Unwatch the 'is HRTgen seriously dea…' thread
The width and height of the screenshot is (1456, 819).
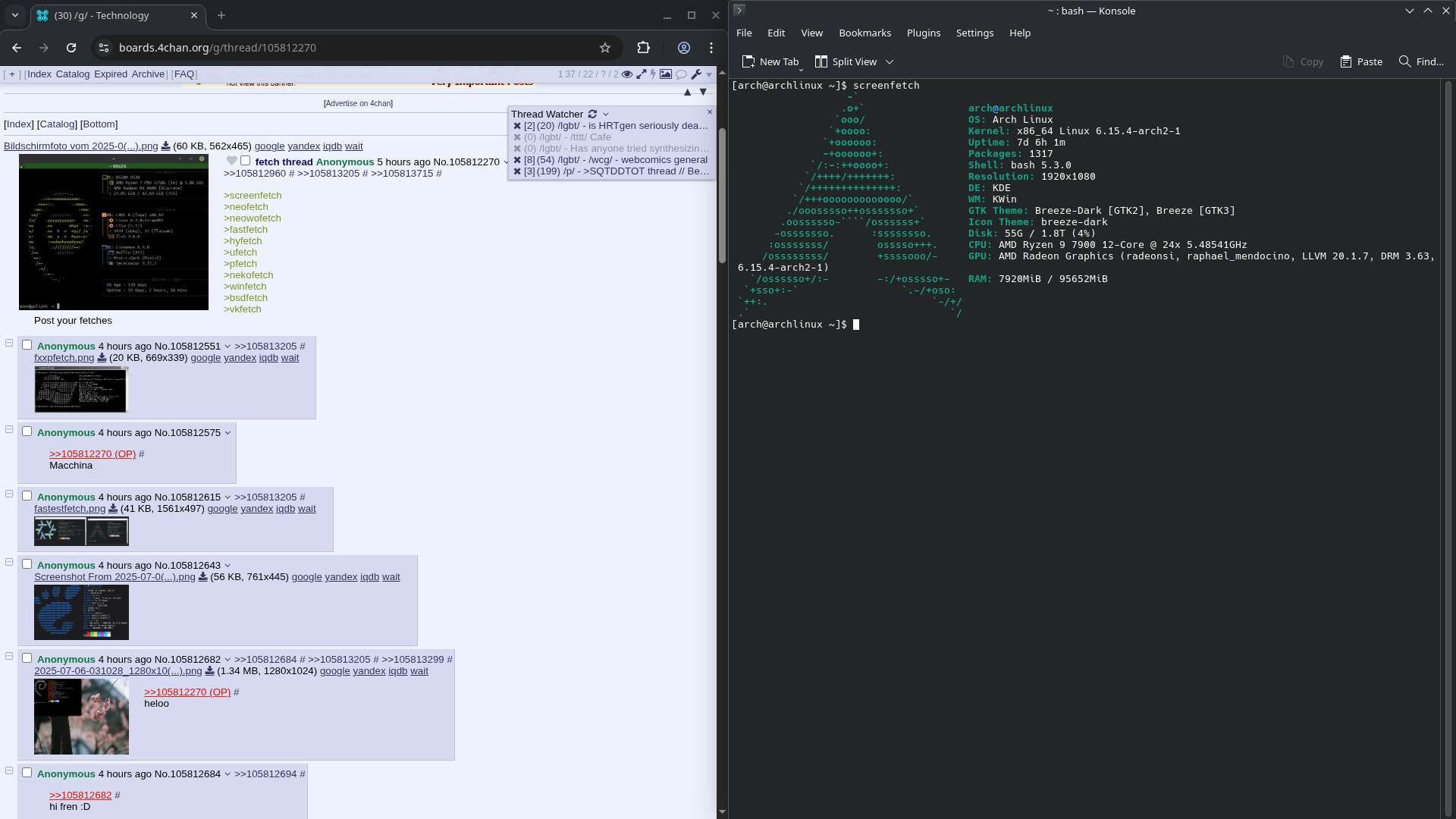(x=517, y=126)
